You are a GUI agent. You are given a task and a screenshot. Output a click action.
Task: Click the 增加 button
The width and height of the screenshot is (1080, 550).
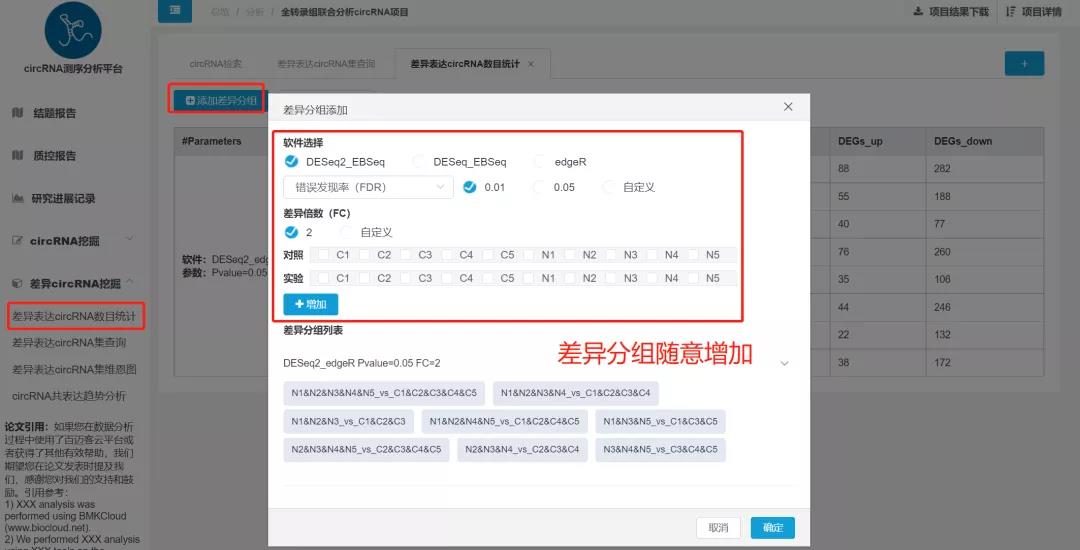point(311,303)
